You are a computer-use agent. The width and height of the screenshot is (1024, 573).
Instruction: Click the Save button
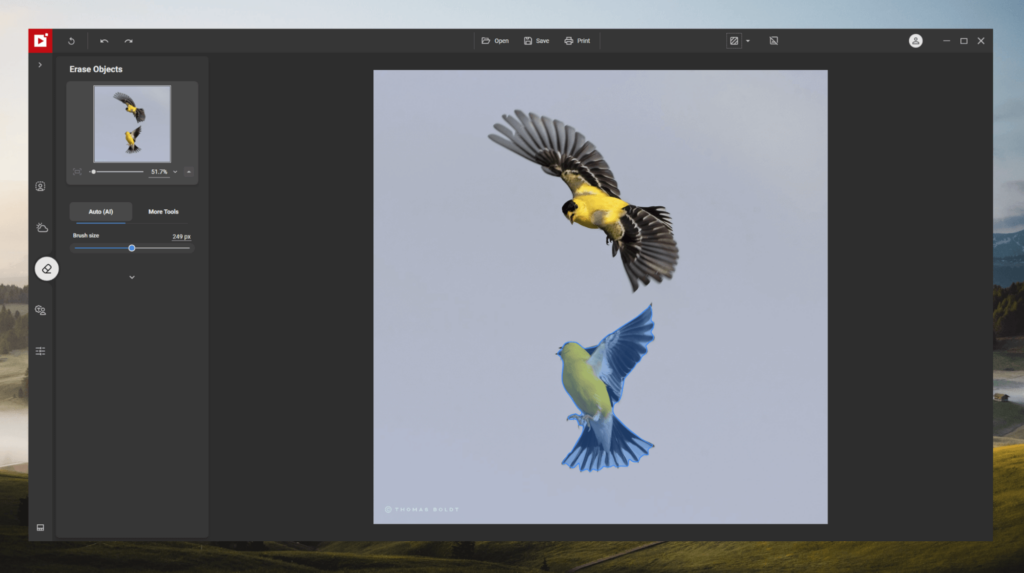(x=536, y=41)
